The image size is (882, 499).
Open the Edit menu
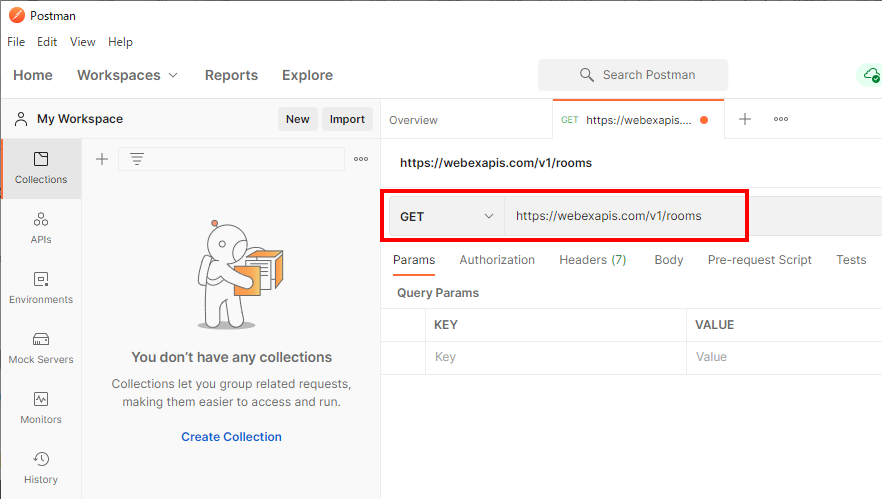click(x=47, y=42)
